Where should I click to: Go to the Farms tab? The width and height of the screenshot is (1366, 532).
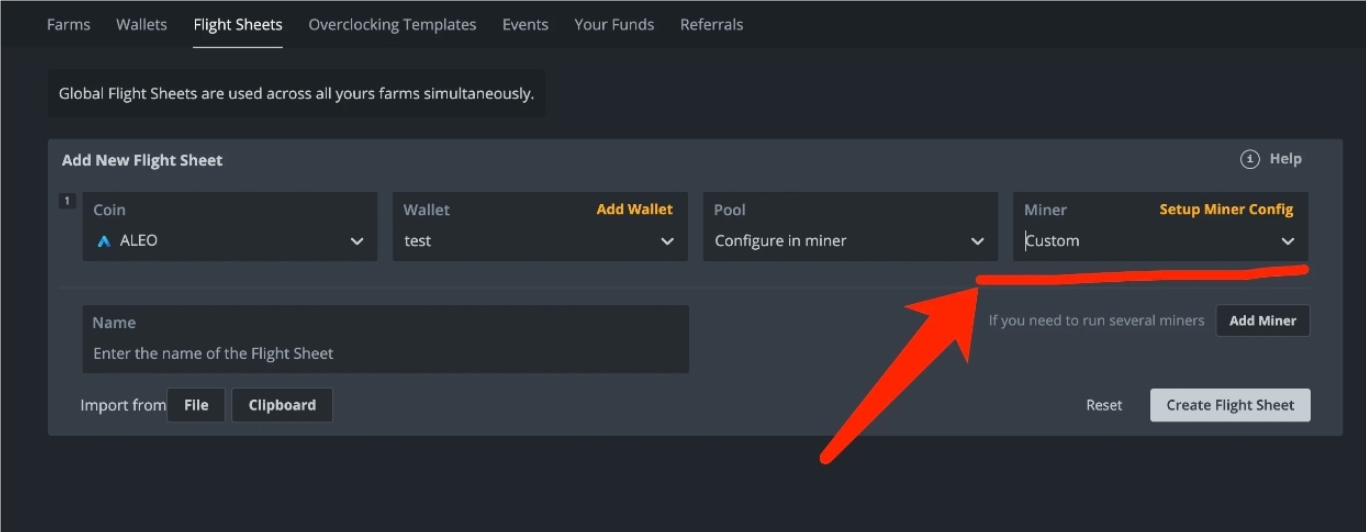tap(68, 24)
